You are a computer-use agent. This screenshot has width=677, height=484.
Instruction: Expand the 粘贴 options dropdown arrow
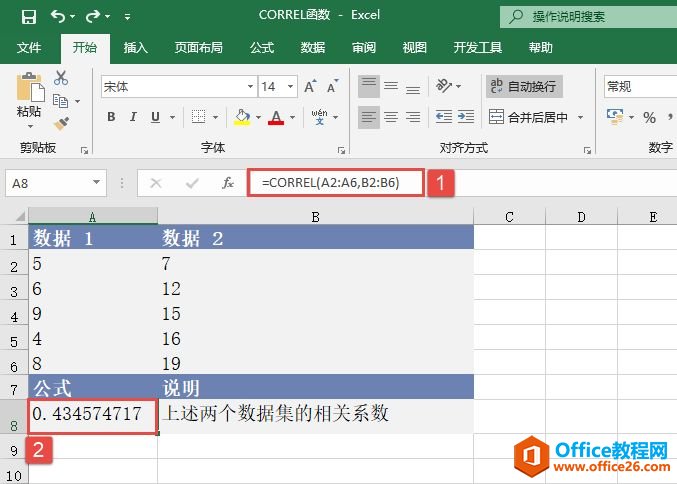pyautogui.click(x=30, y=127)
